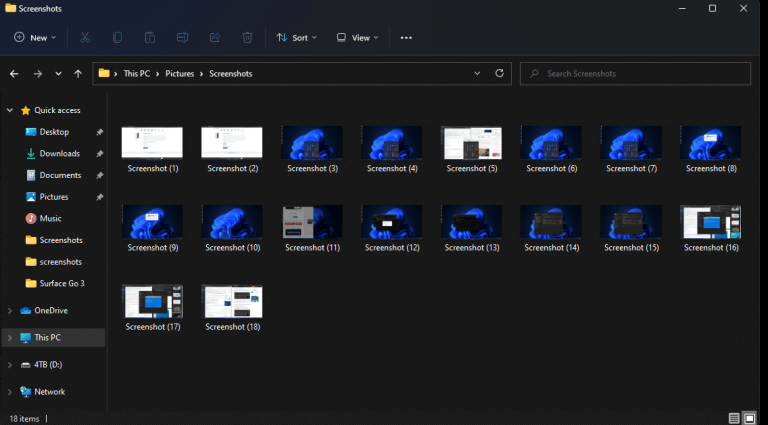Open recent locations chevron next to arrows
The image size is (768, 425).
pos(58,74)
